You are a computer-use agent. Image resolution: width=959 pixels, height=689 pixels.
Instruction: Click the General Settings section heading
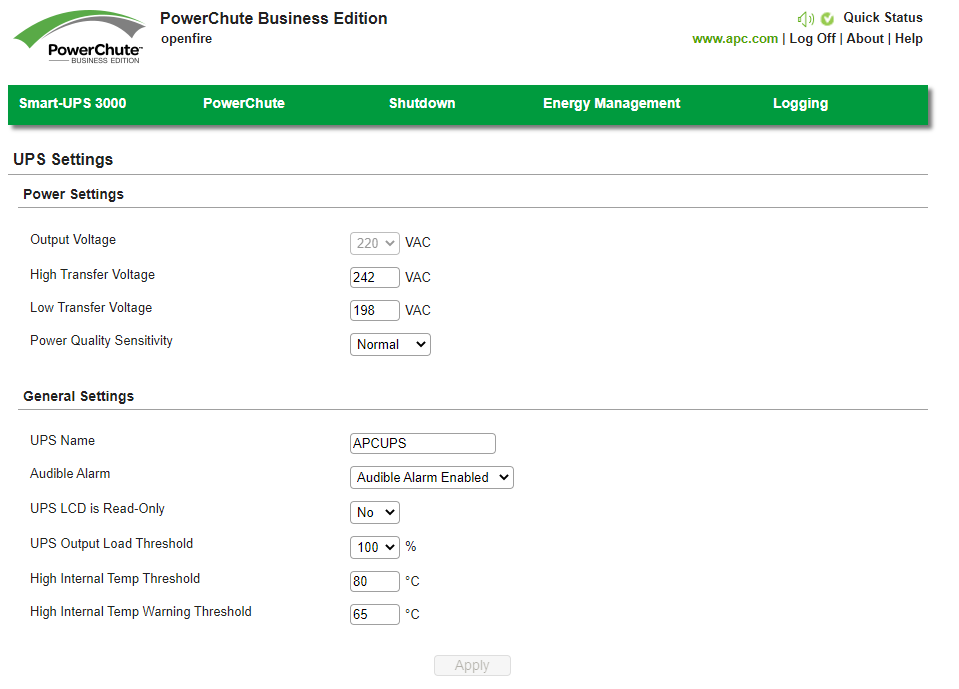(78, 396)
